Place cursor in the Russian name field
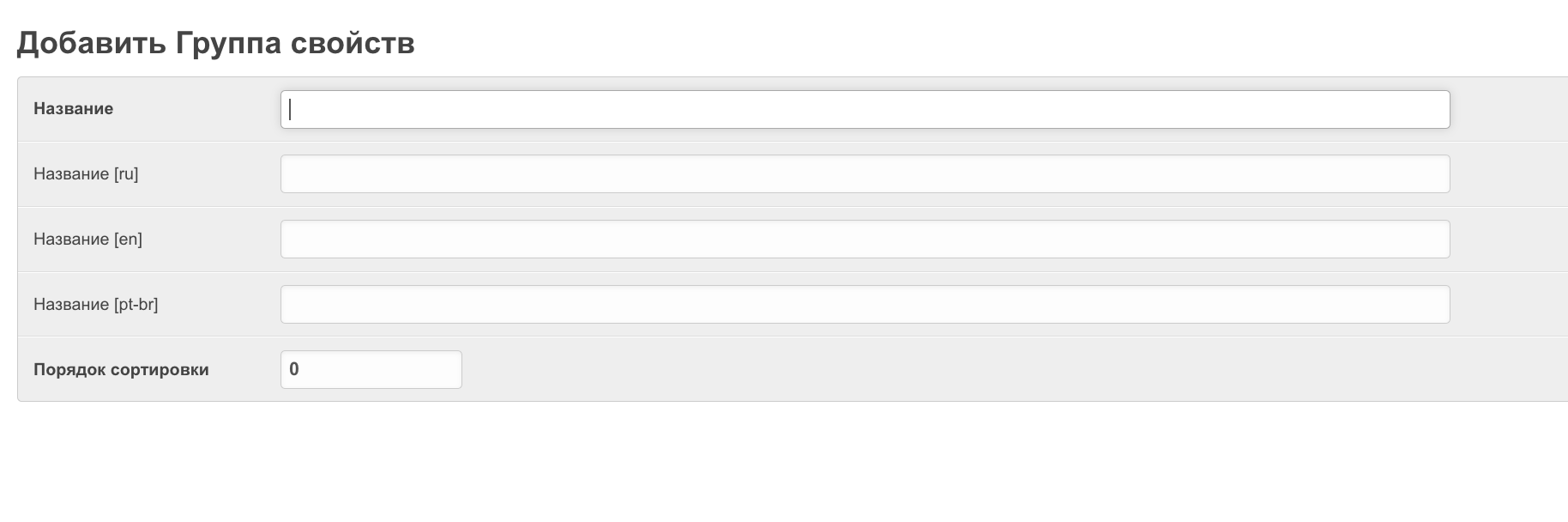The width and height of the screenshot is (1568, 522). 865,174
